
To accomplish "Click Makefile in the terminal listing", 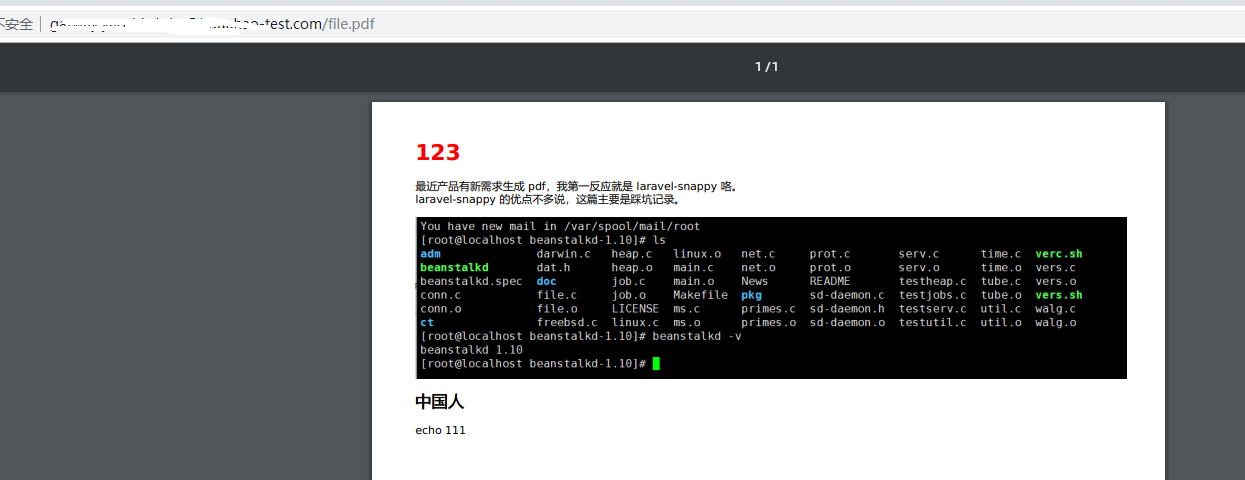I will [700, 295].
